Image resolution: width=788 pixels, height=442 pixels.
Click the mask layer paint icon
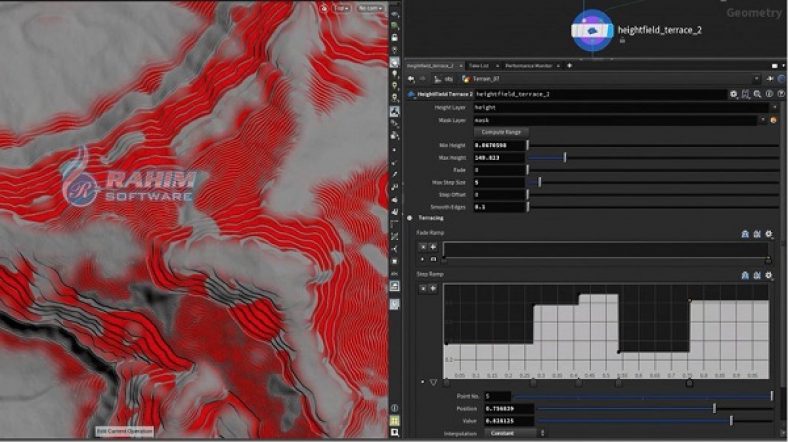pos(773,120)
